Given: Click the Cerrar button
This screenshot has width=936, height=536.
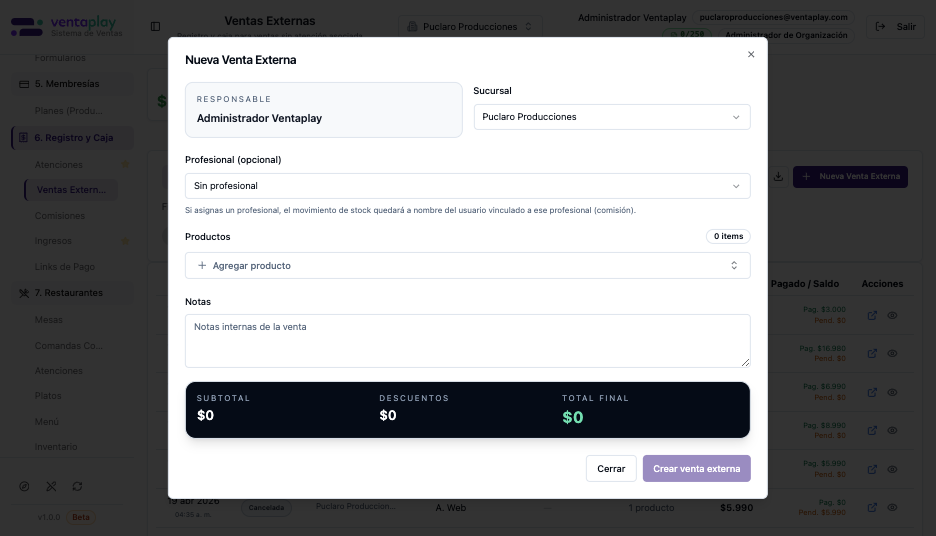Looking at the screenshot, I should [x=611, y=469].
